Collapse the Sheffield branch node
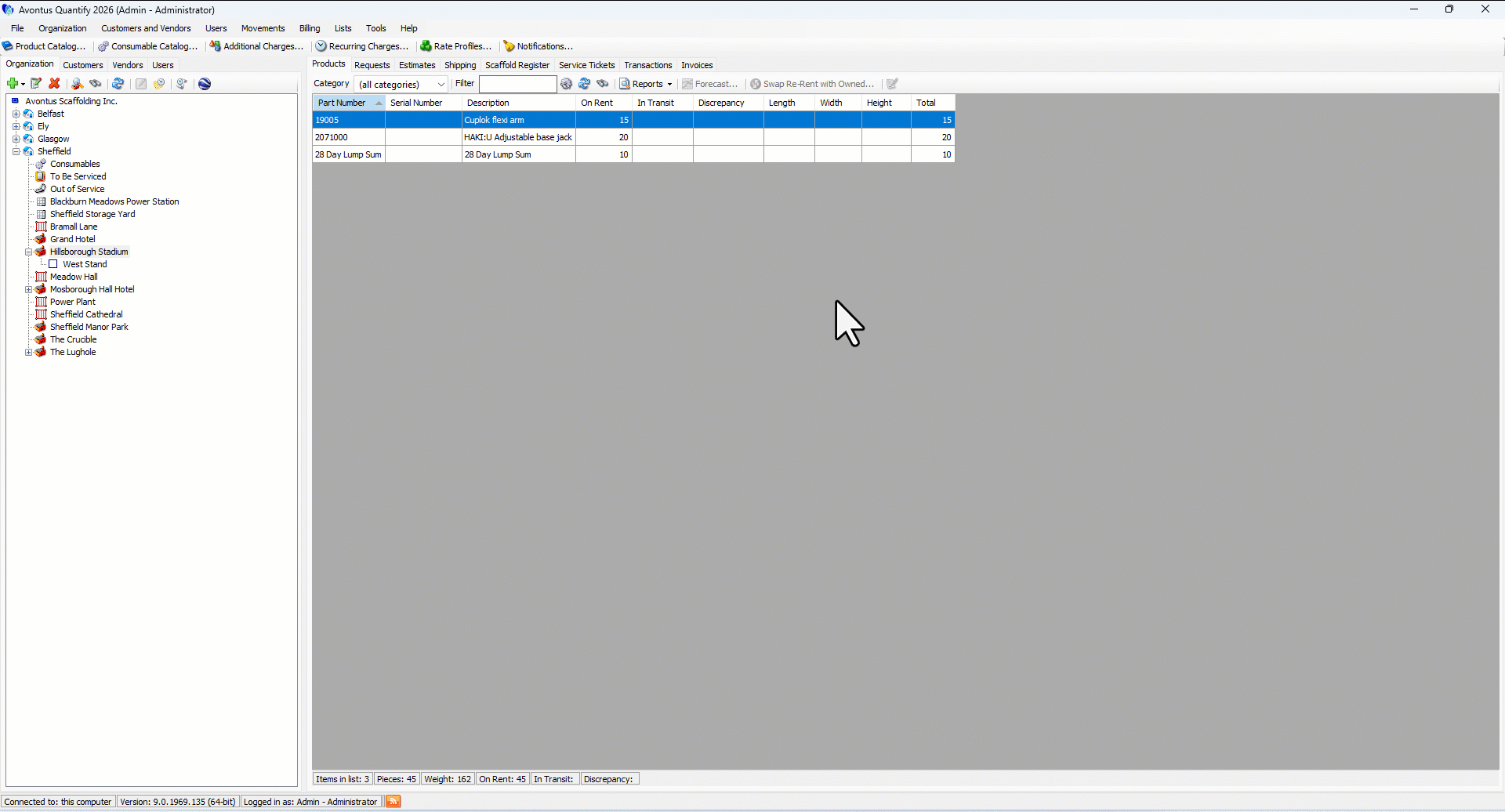Screen dimensions: 1505x812 click(16, 151)
